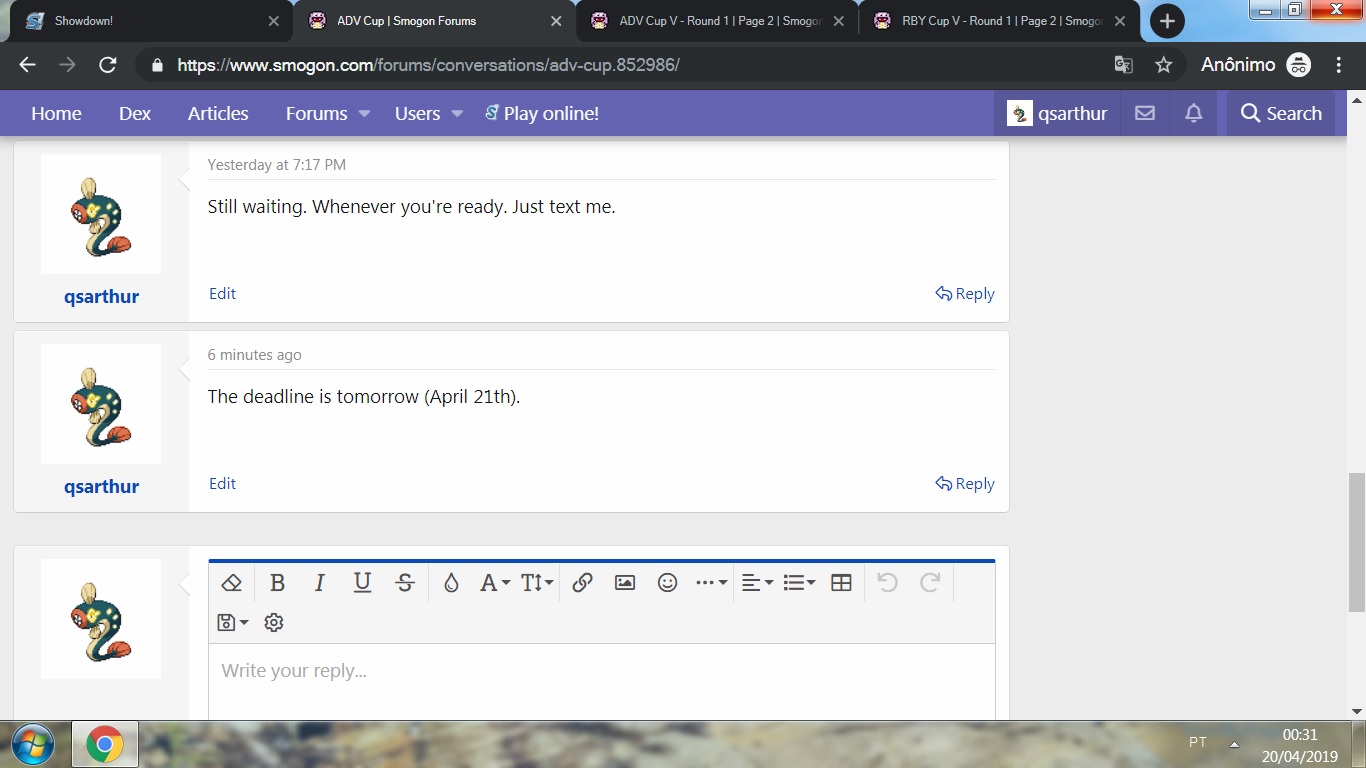1366x768 pixels.
Task: Toggle strikethrough formatting
Action: pos(405,583)
